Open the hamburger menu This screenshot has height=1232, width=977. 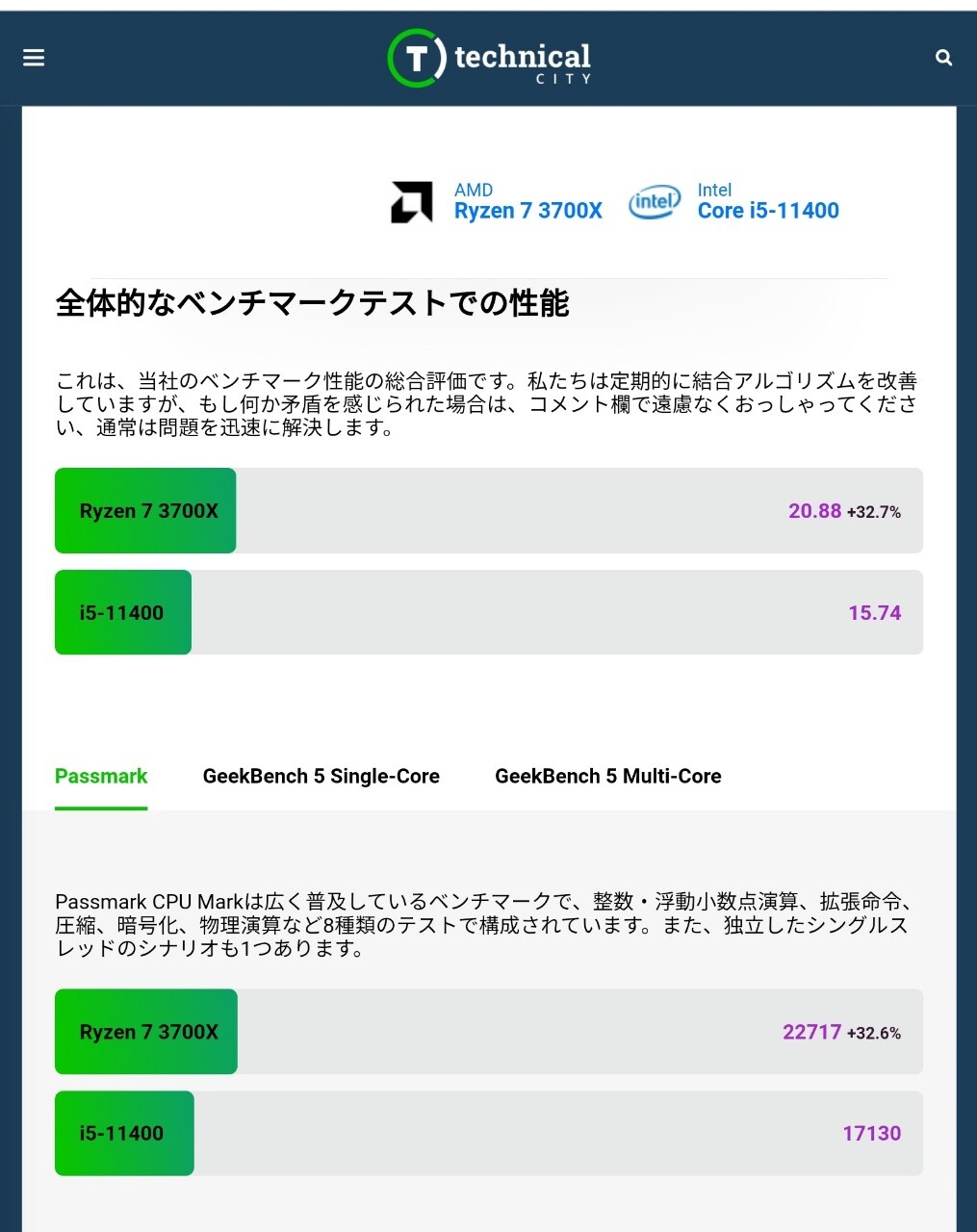point(34,59)
